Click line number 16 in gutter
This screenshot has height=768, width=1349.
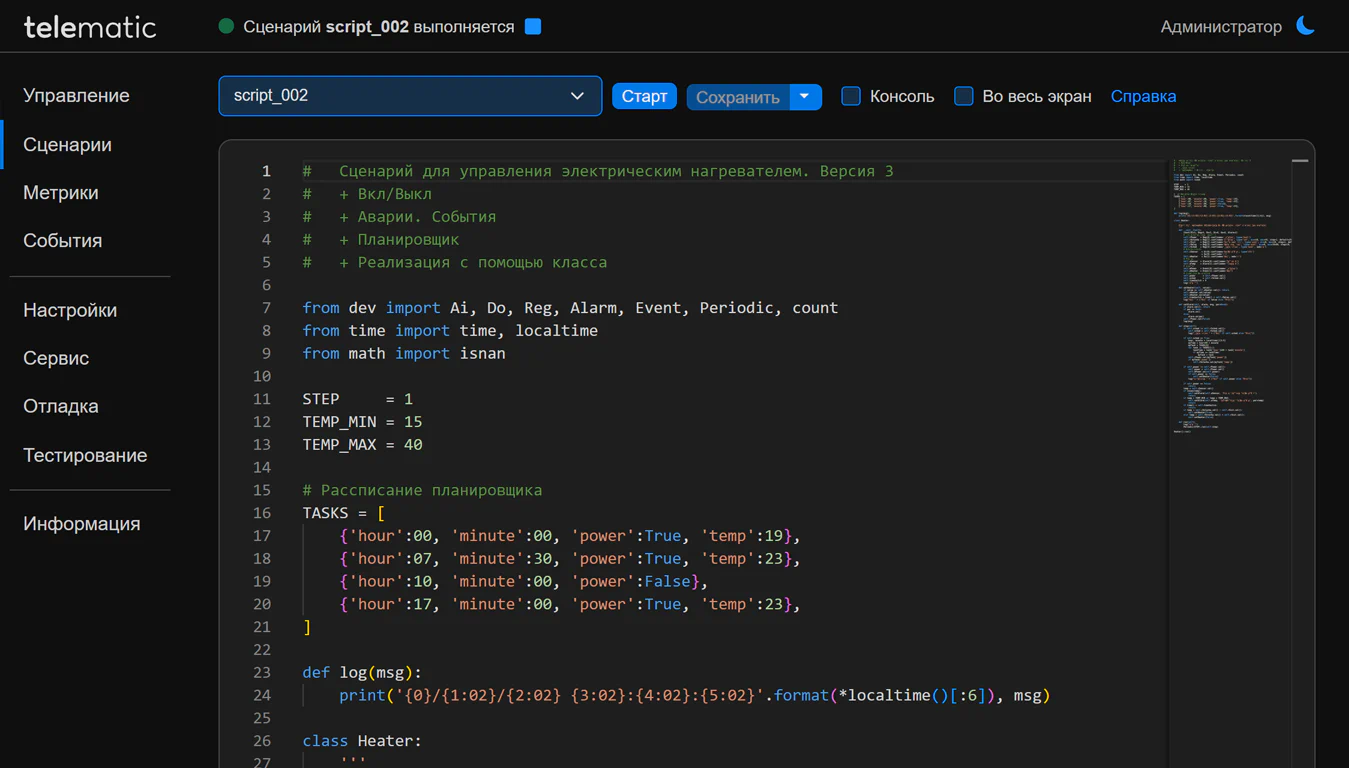(262, 513)
